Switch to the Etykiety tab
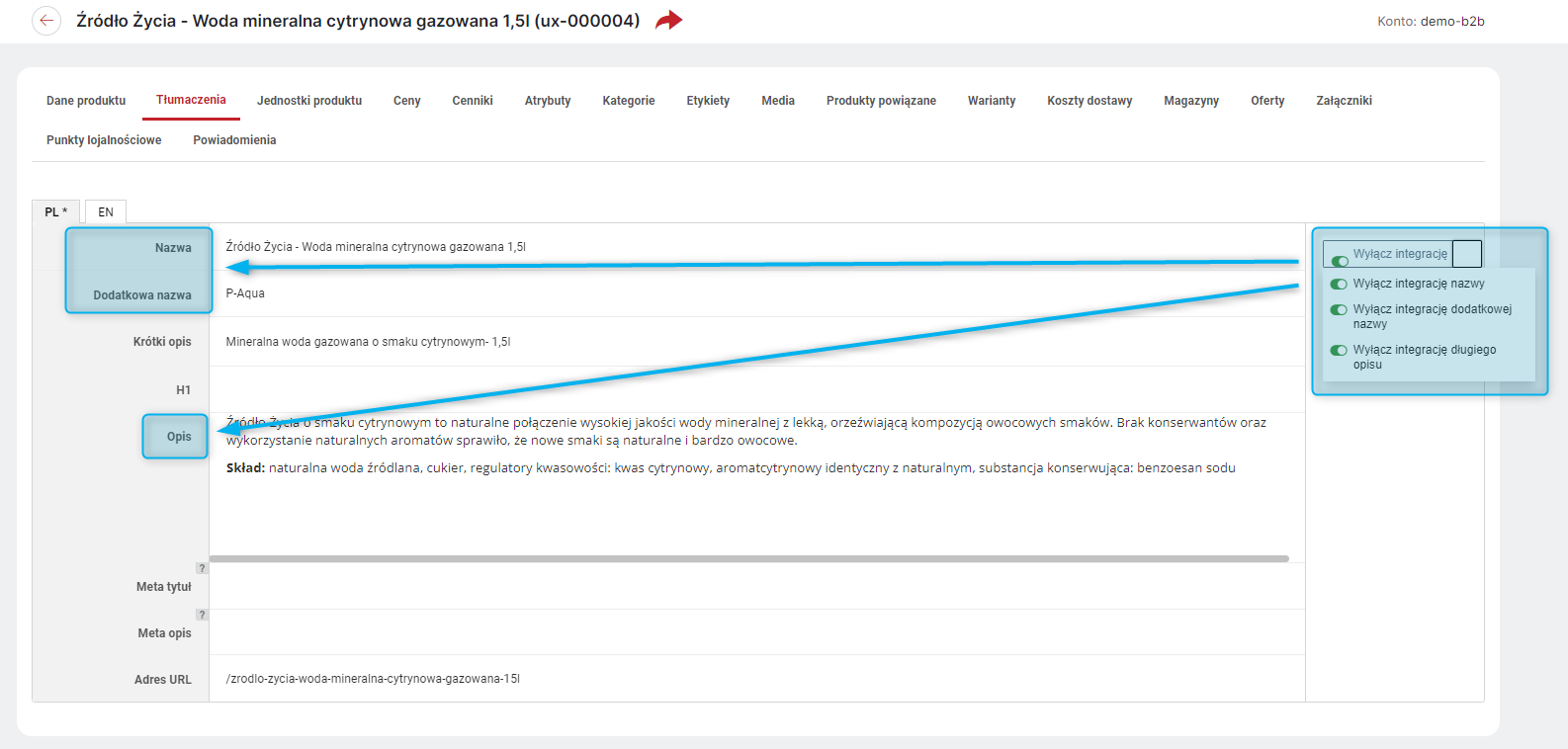The height and width of the screenshot is (749, 1568). 708,101
